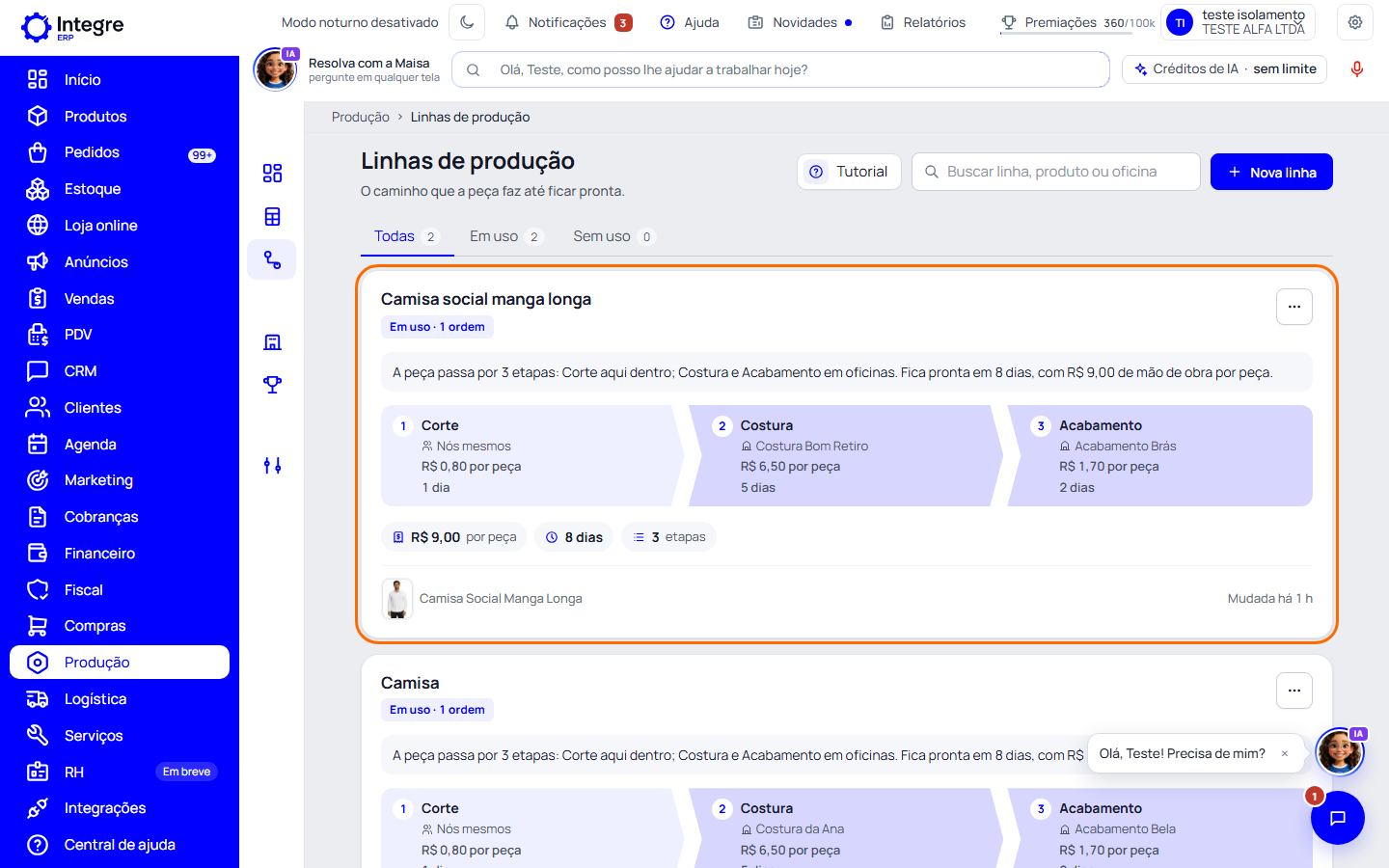Open the floating chat bubble button
This screenshot has height=868, width=1389.
[1338, 818]
